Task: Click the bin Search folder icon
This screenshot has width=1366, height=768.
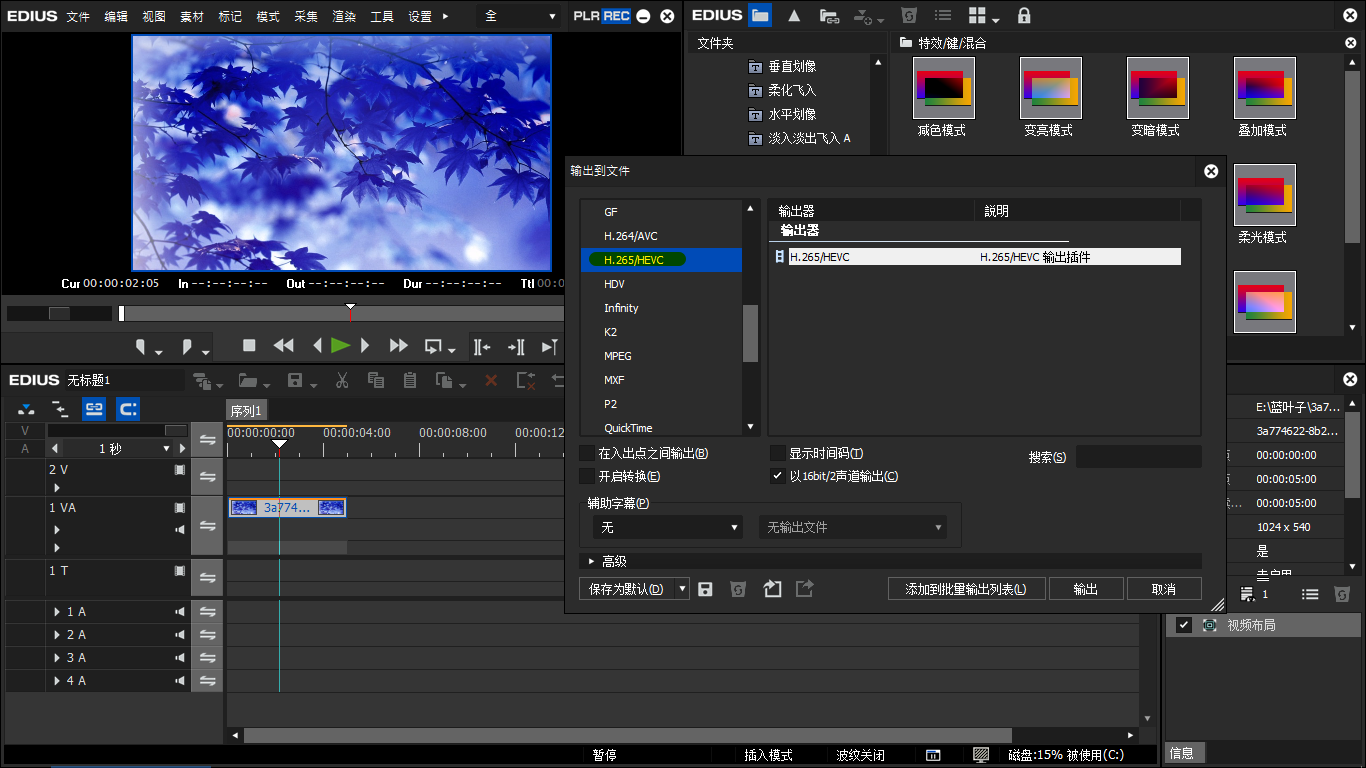Action: pyautogui.click(x=828, y=16)
